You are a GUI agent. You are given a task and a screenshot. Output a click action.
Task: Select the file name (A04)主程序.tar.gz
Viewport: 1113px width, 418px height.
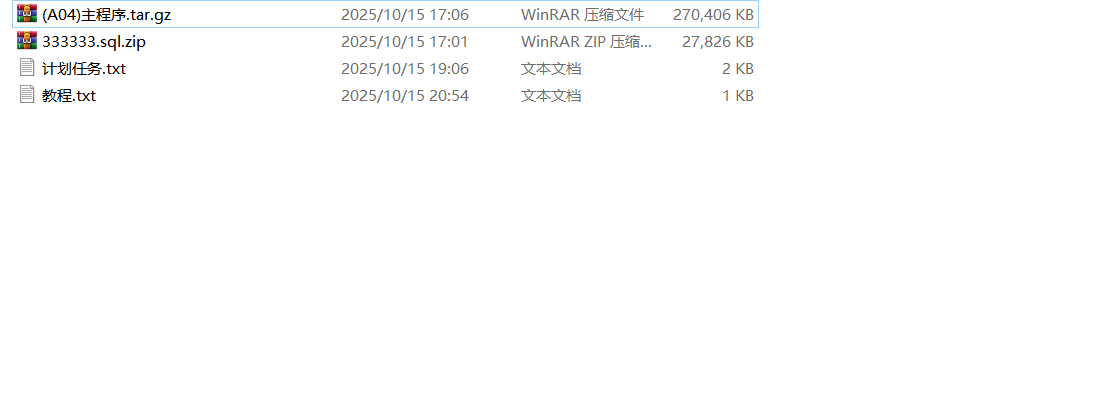(x=106, y=15)
